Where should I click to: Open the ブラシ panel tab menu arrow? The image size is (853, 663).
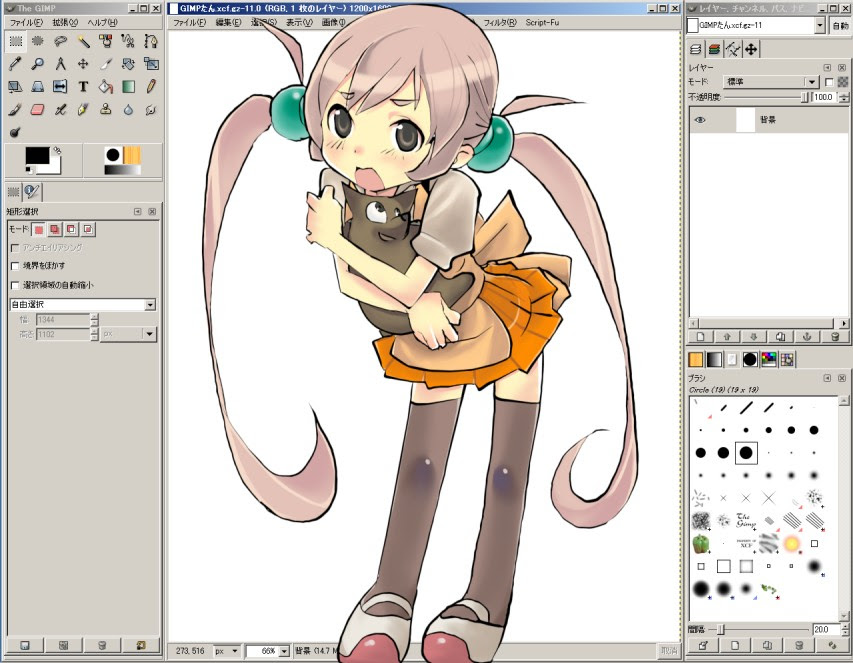click(827, 377)
